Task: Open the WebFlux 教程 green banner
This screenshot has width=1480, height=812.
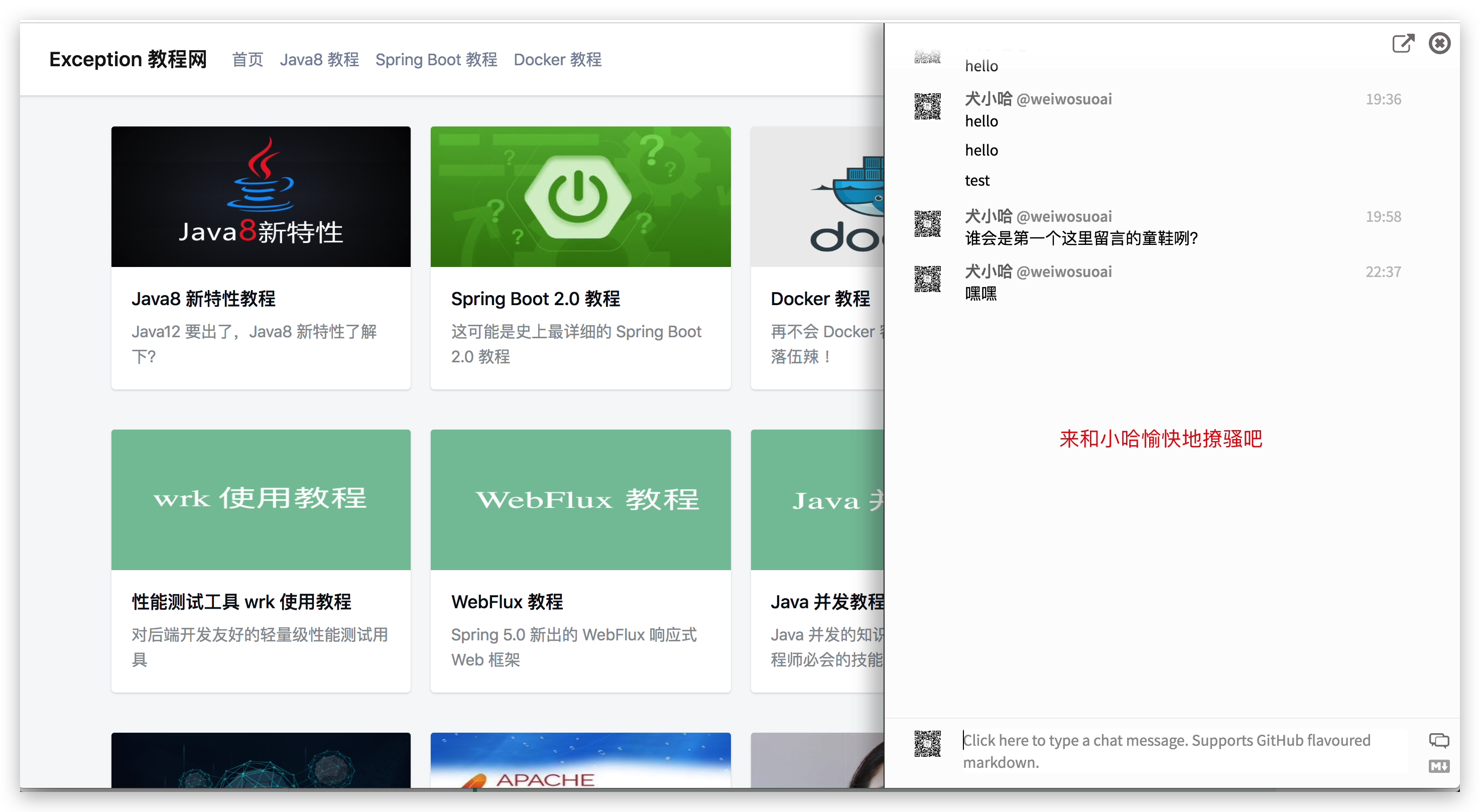Action: pyautogui.click(x=580, y=500)
